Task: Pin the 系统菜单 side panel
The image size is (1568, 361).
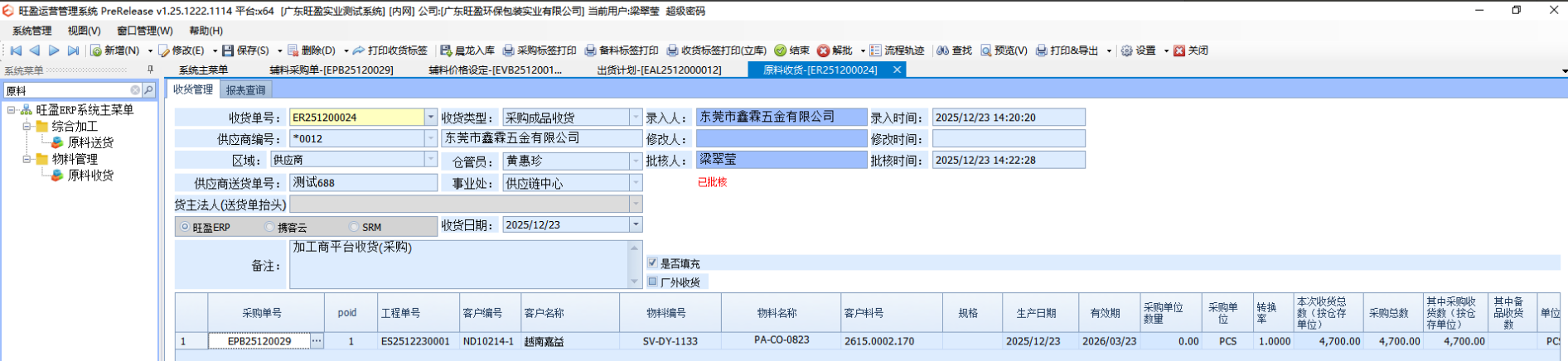Action: [x=150, y=70]
